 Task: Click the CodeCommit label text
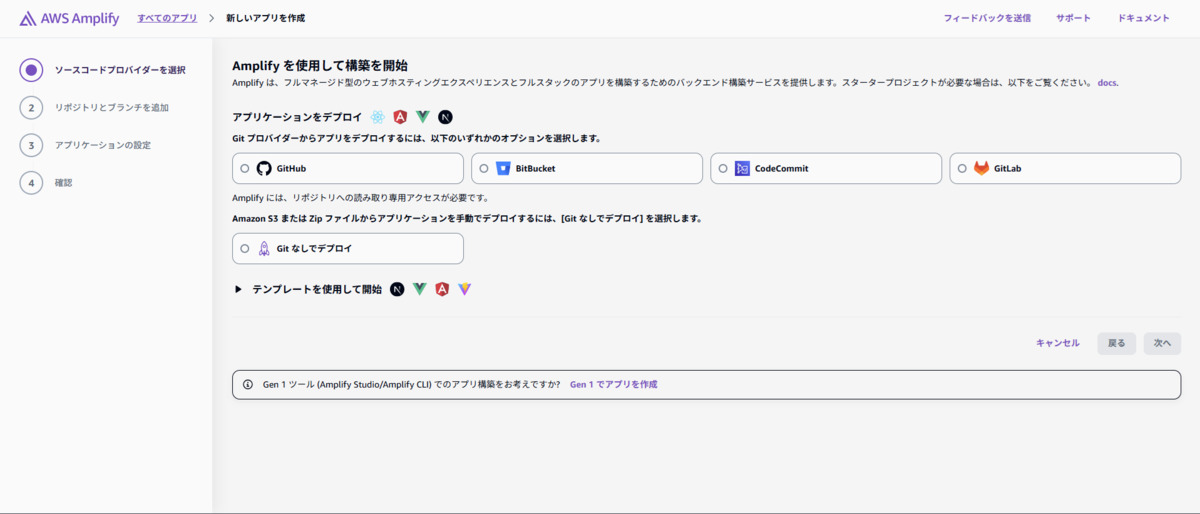point(782,168)
